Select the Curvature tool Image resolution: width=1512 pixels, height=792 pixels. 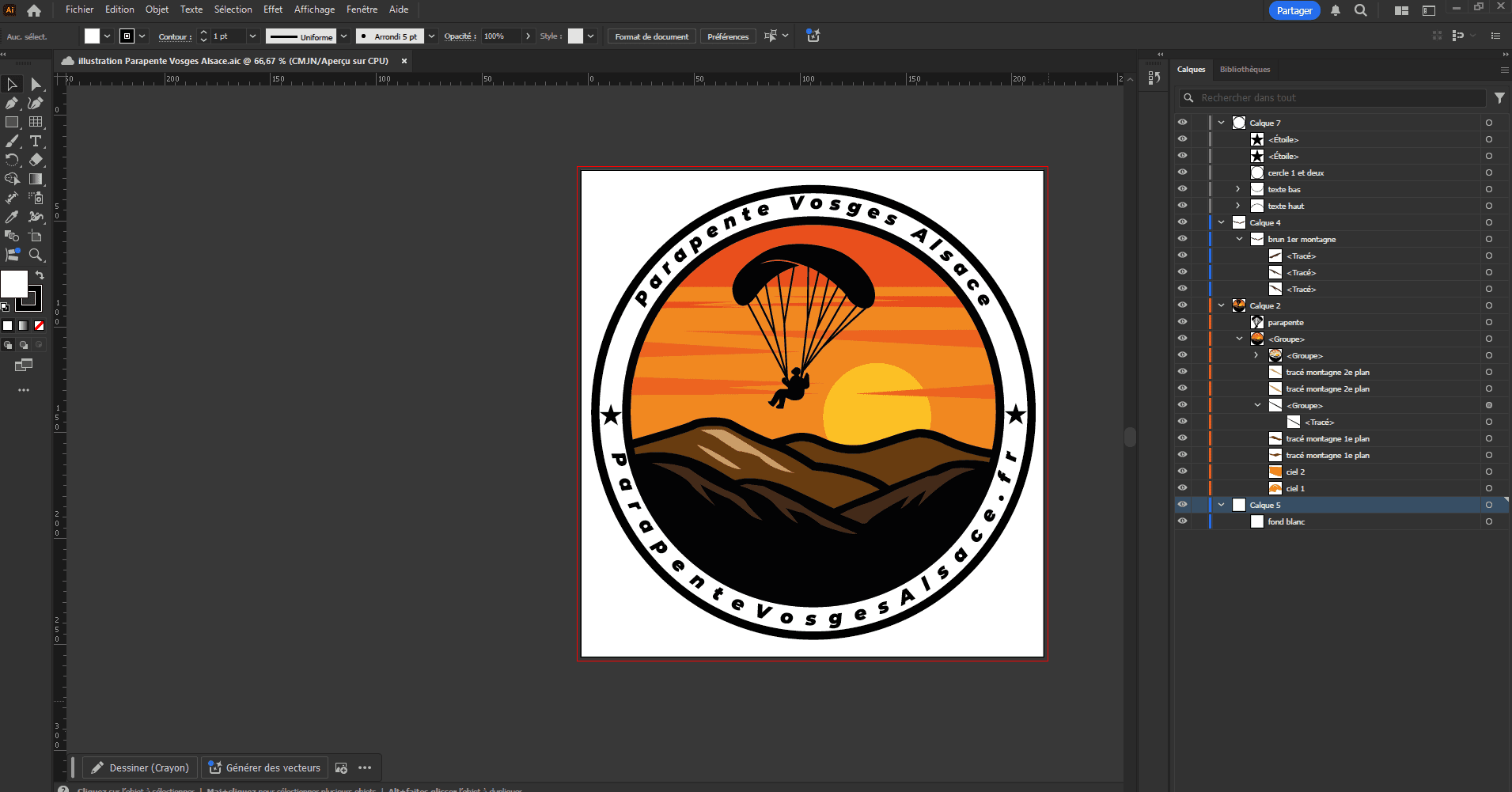pos(36,103)
